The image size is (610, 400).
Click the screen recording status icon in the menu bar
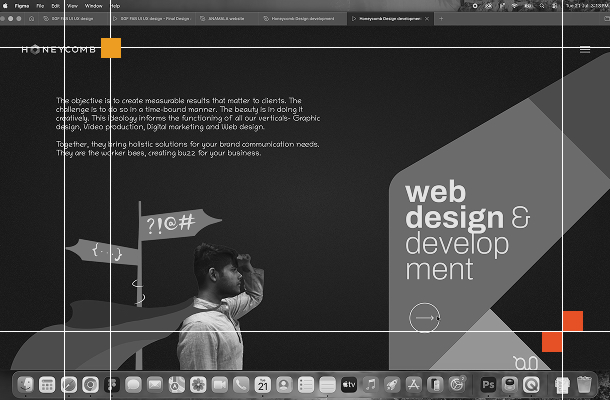pos(475,6)
